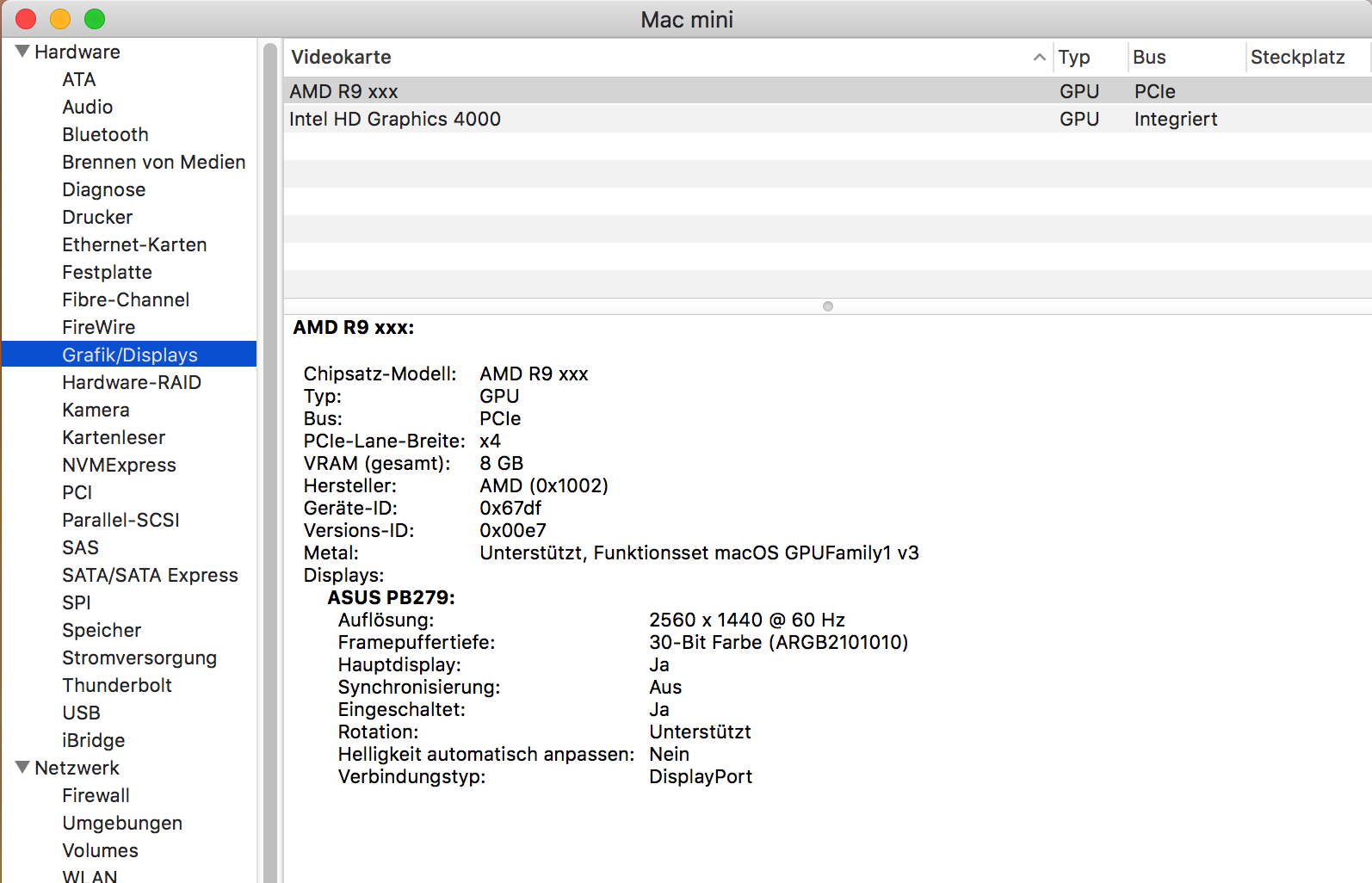This screenshot has width=1372, height=883.
Task: Open Firewall under Netzwerk
Action: [96, 795]
